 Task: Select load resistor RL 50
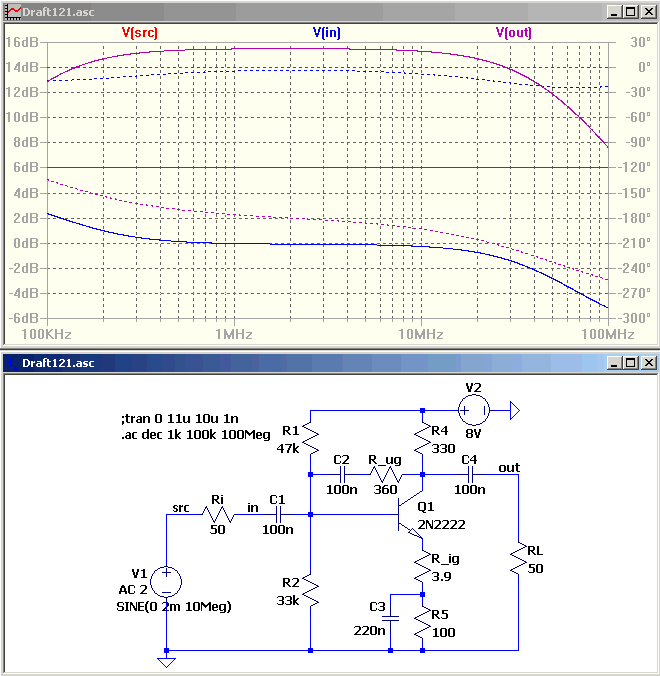click(x=518, y=558)
